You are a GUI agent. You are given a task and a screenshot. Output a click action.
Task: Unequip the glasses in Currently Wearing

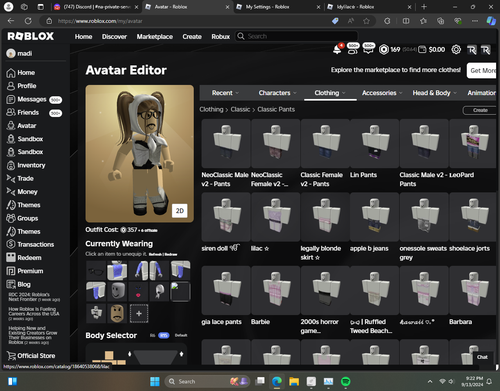(x=96, y=271)
